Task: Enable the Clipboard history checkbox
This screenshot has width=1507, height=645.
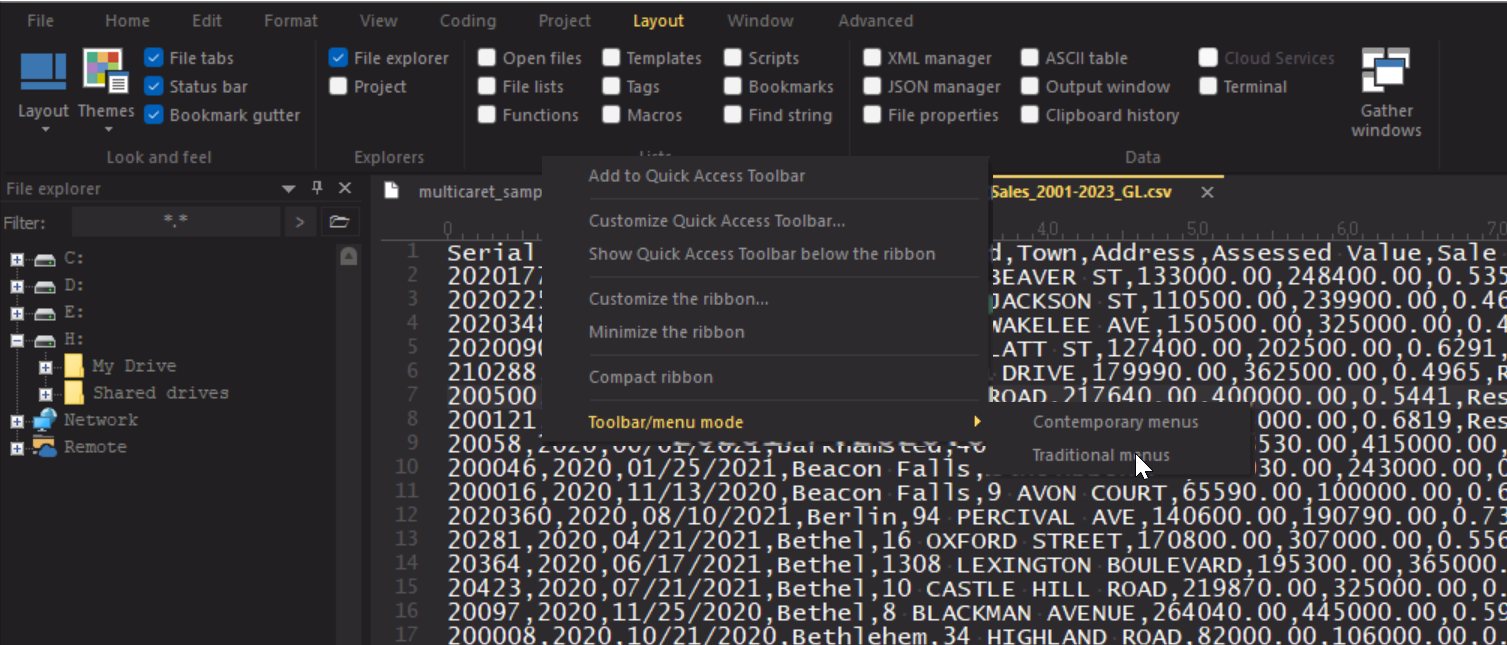Action: point(1030,115)
